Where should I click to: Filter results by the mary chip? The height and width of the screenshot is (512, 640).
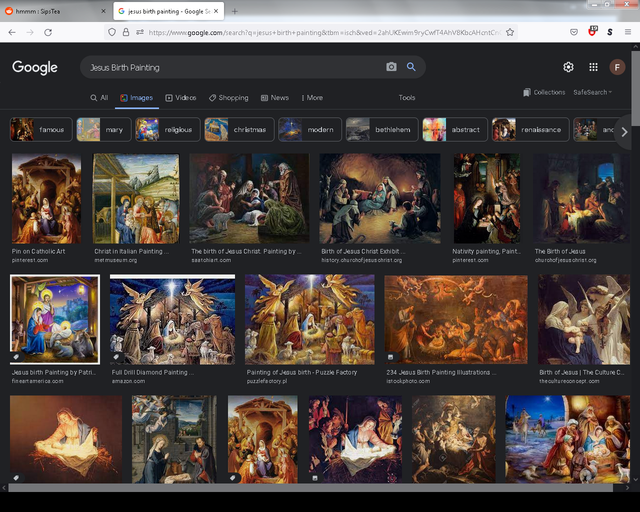(x=104, y=129)
